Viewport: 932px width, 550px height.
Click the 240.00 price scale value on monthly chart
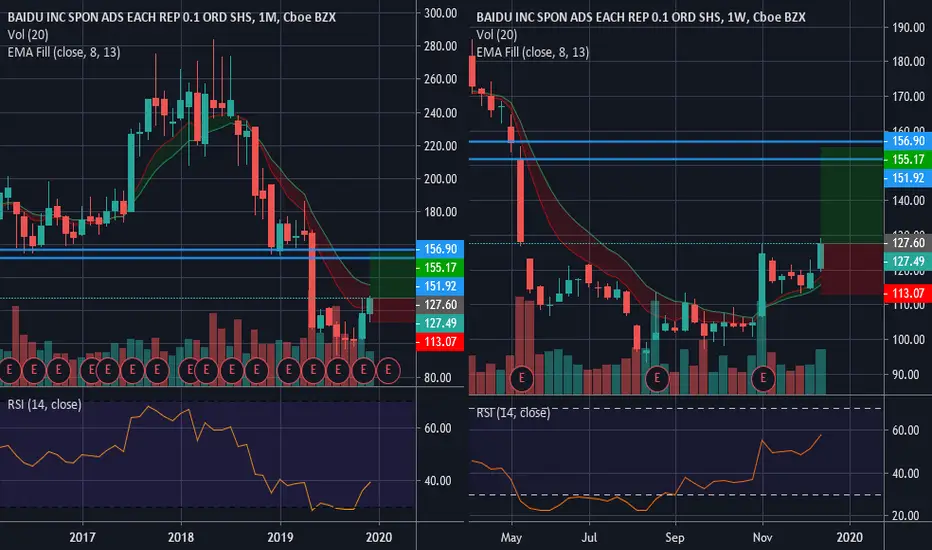tap(440, 112)
